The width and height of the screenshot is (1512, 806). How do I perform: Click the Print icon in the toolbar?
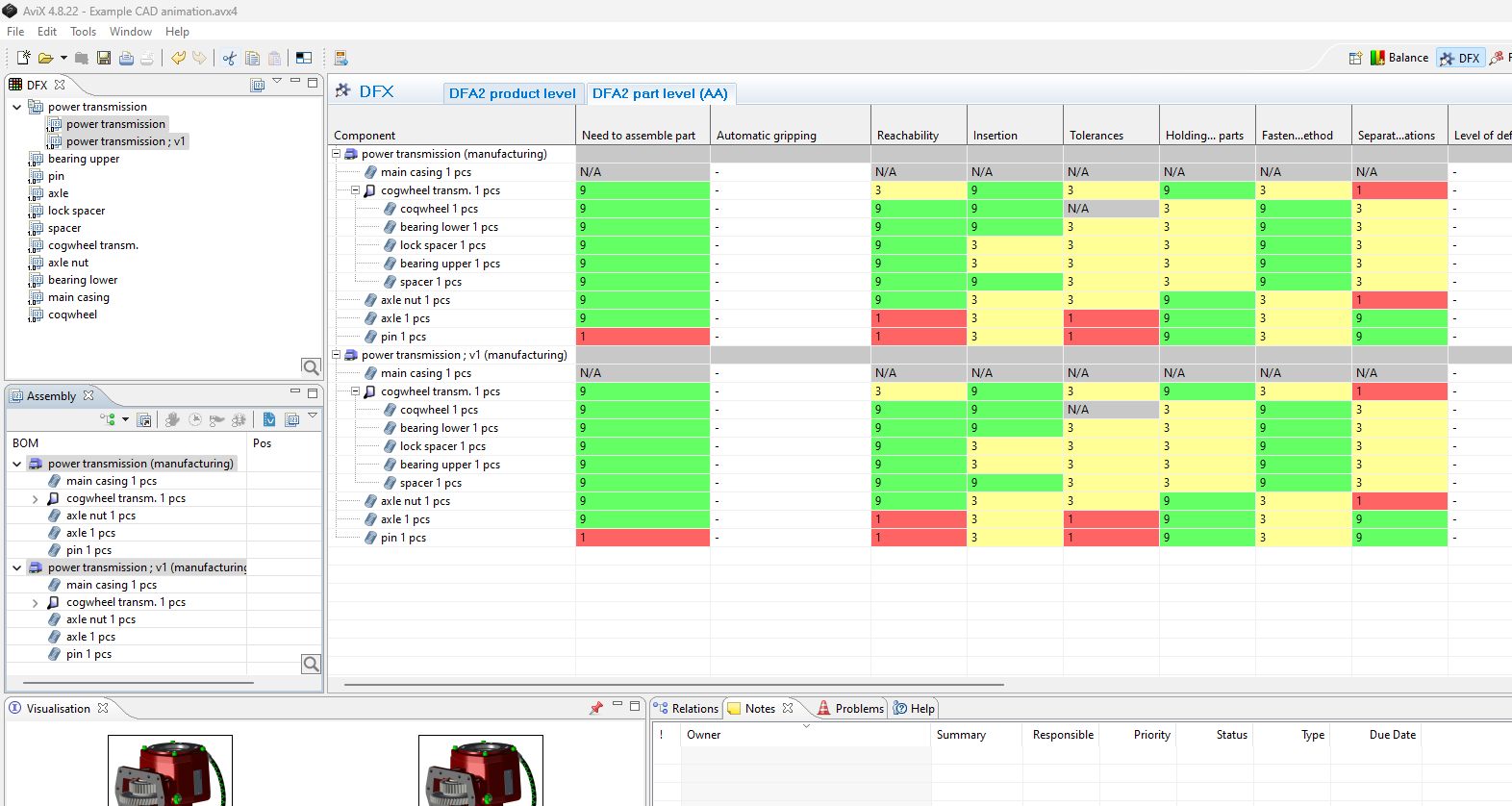tap(126, 58)
